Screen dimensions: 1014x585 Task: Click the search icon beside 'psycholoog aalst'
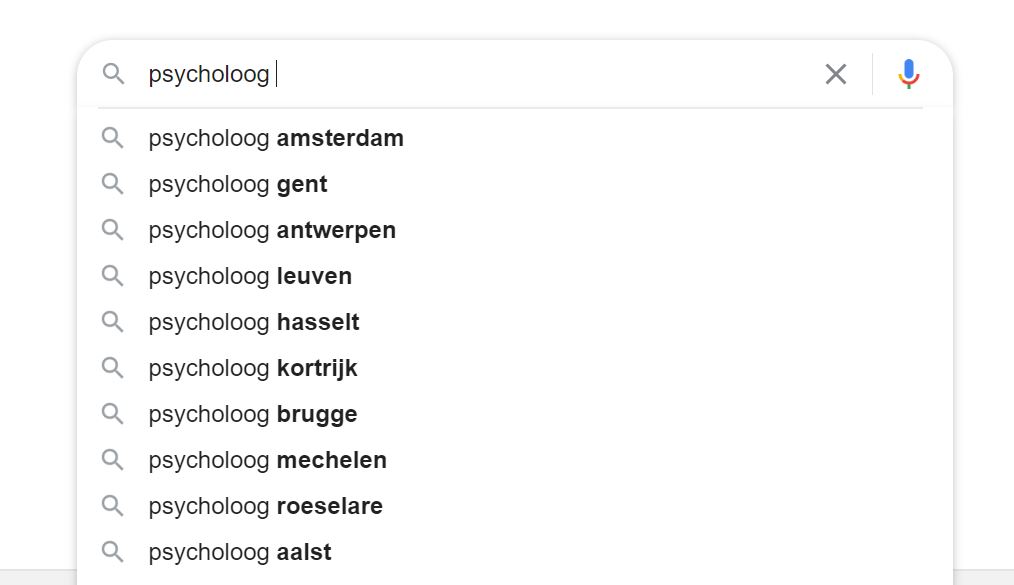click(x=113, y=552)
